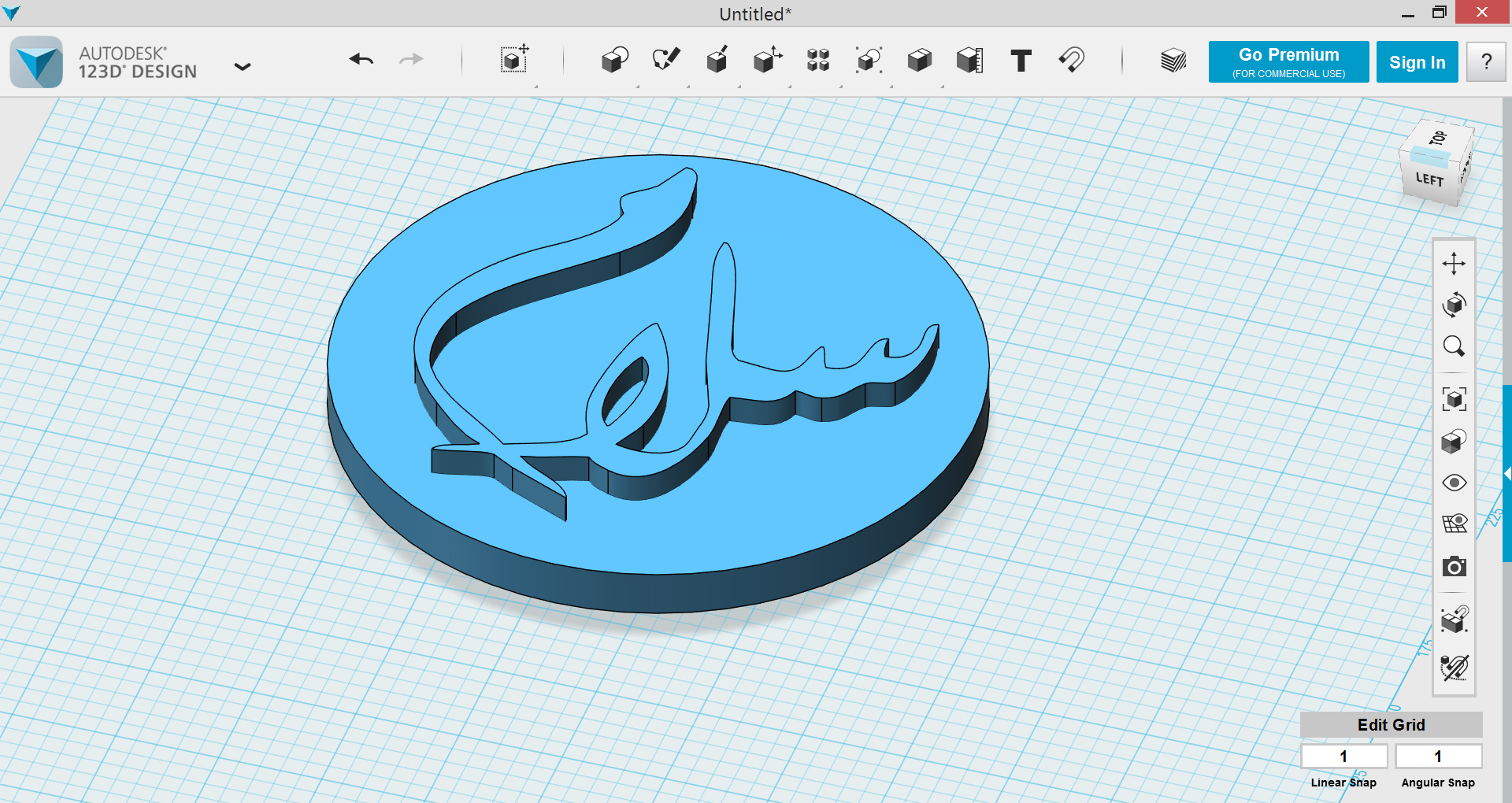
Task: Click the Edit Grid button
Action: [x=1391, y=725]
